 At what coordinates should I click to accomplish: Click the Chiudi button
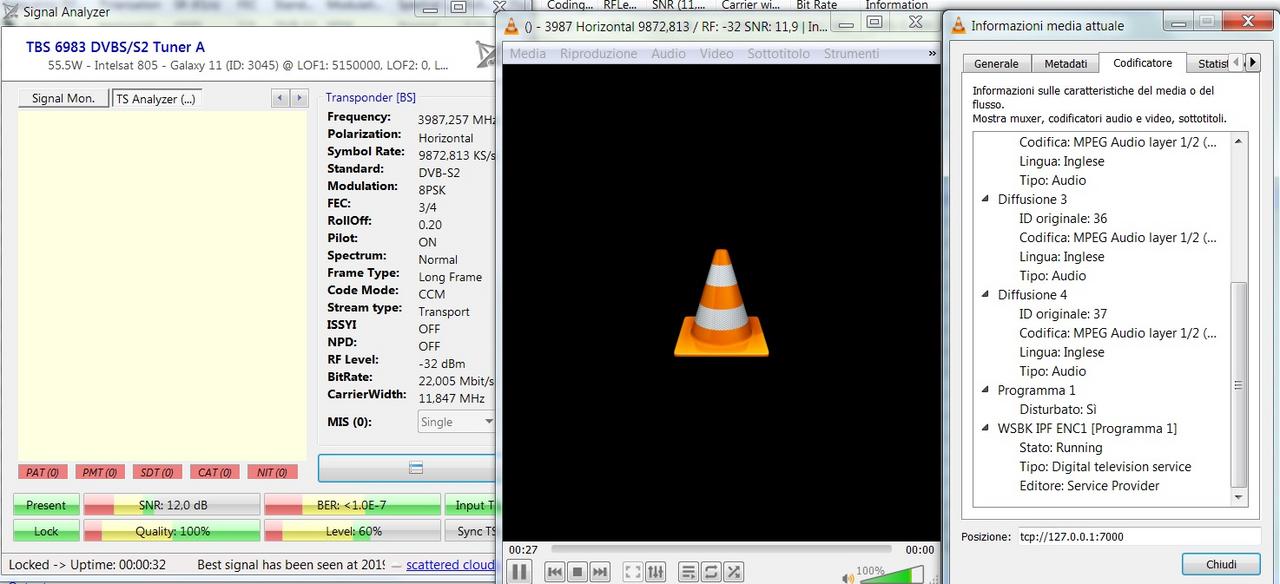click(x=1221, y=564)
